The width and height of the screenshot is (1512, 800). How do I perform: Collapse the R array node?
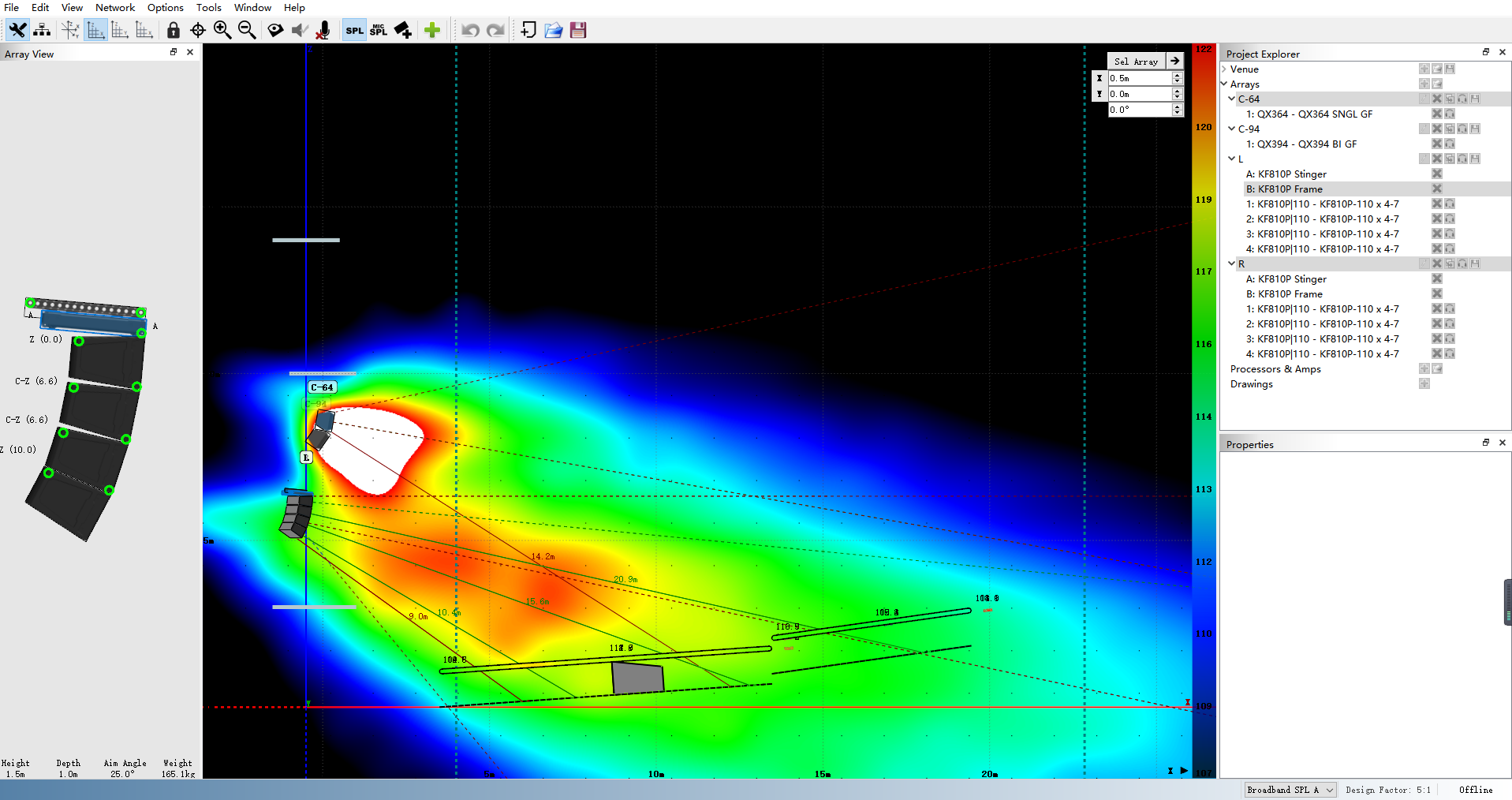click(x=1232, y=264)
